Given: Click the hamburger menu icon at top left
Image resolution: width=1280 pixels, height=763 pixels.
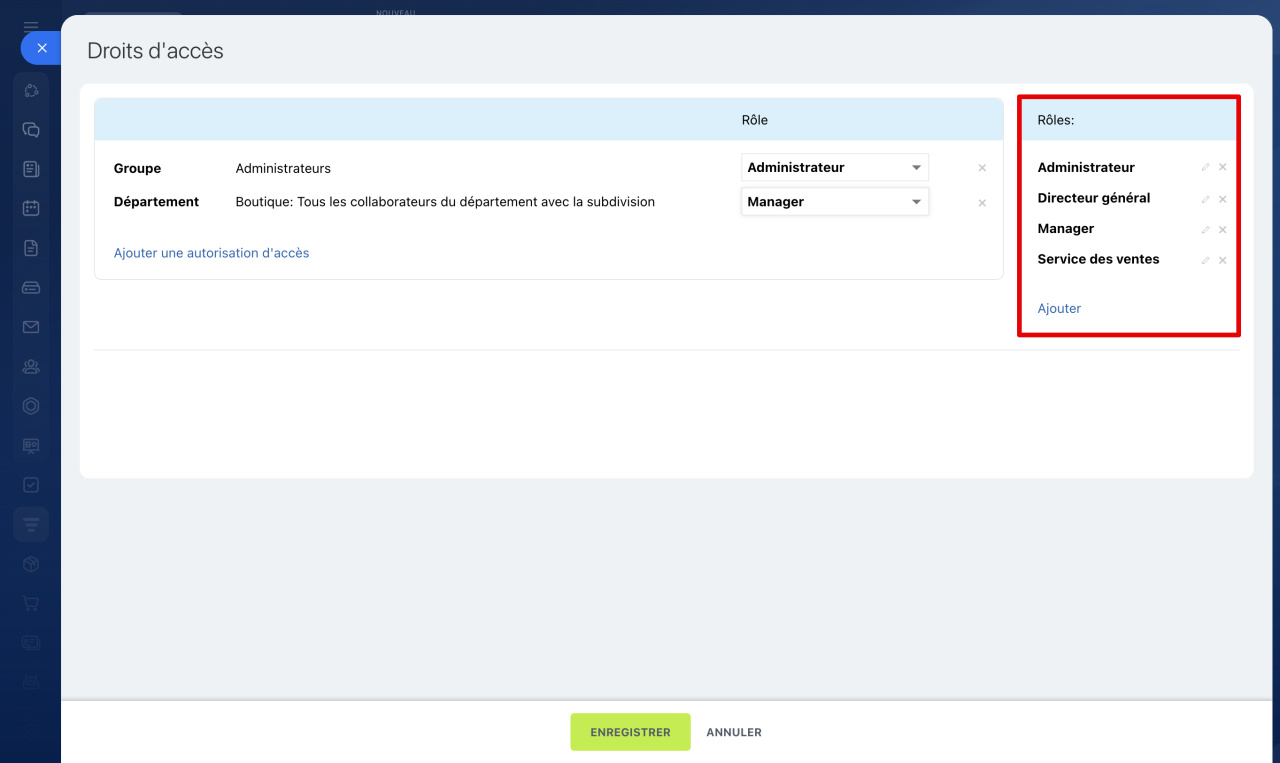Looking at the screenshot, I should 31,27.
